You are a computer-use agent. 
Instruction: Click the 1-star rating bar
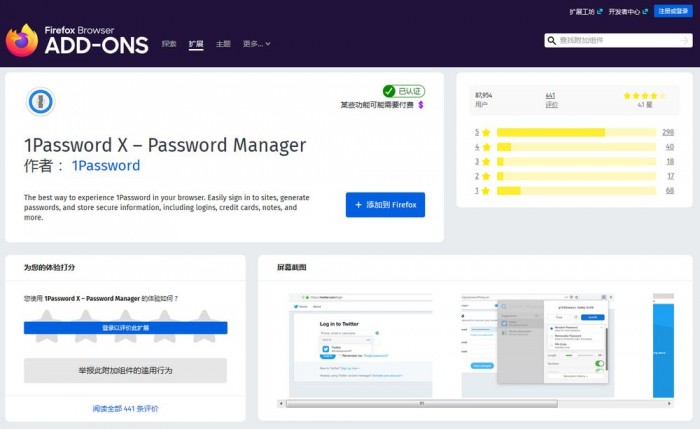[576, 191]
